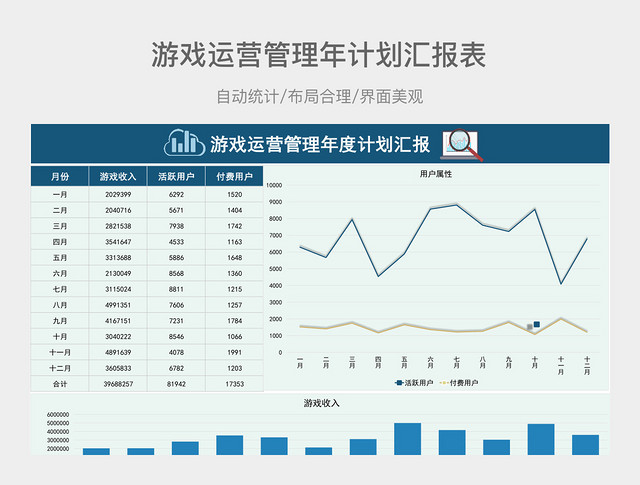Click the 十月 row label
This screenshot has width=640, height=485.
coord(60,336)
